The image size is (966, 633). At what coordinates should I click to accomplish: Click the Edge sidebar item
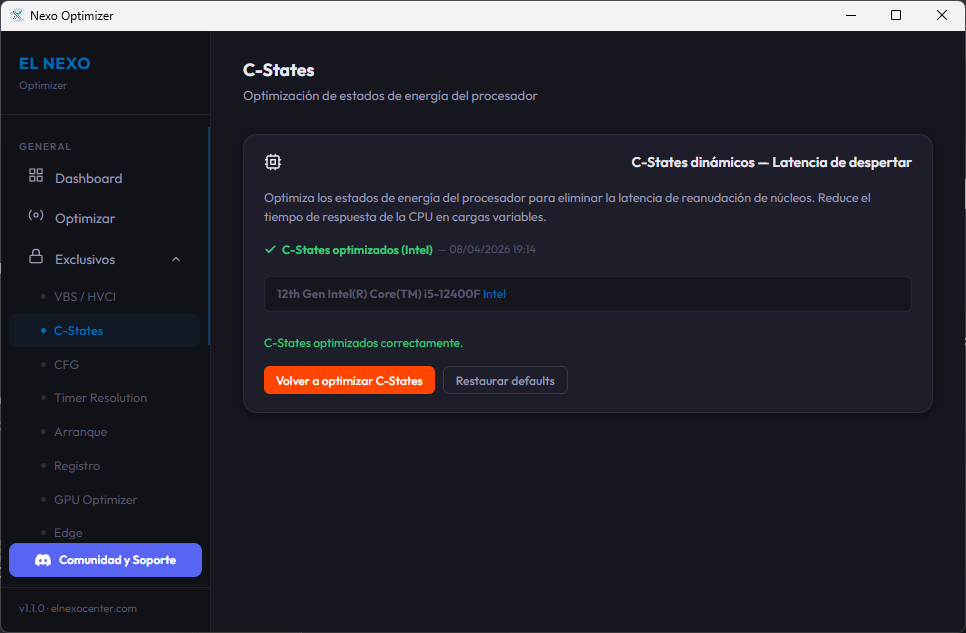pos(68,532)
